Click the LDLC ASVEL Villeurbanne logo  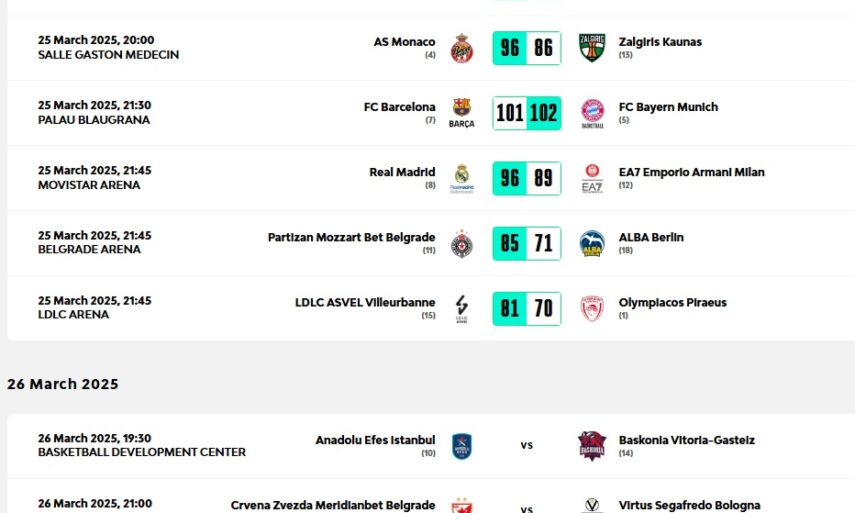coord(461,308)
